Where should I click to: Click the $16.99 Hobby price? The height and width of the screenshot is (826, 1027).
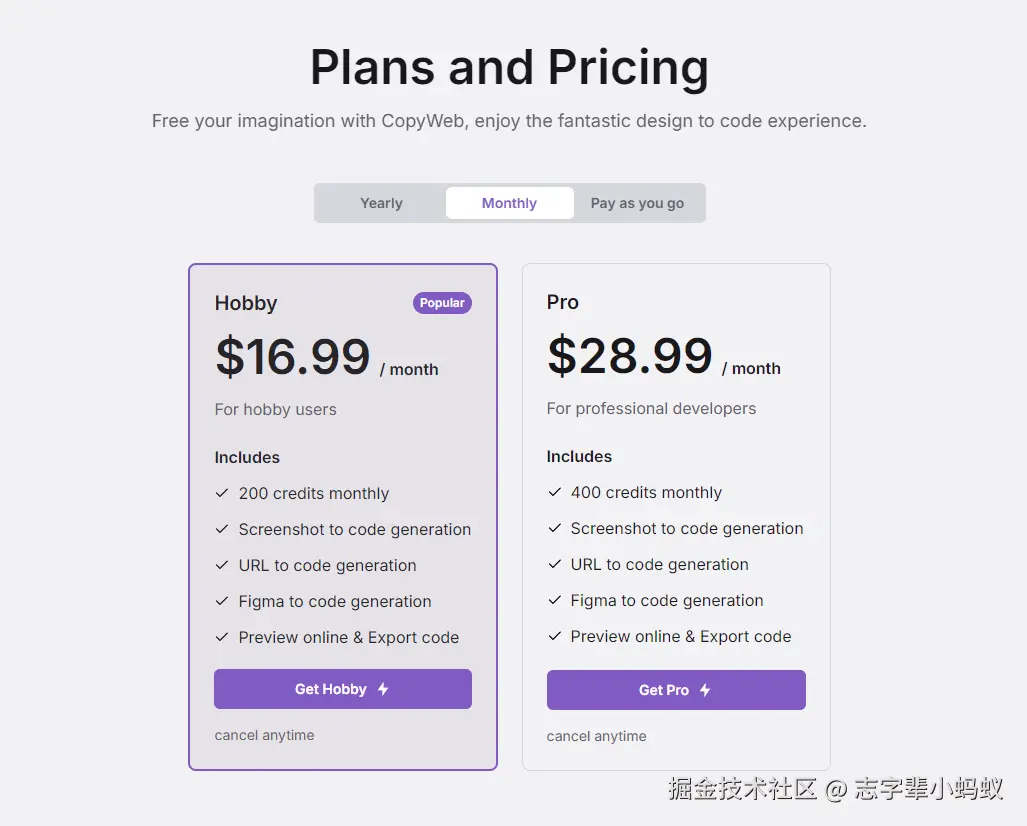click(x=292, y=357)
